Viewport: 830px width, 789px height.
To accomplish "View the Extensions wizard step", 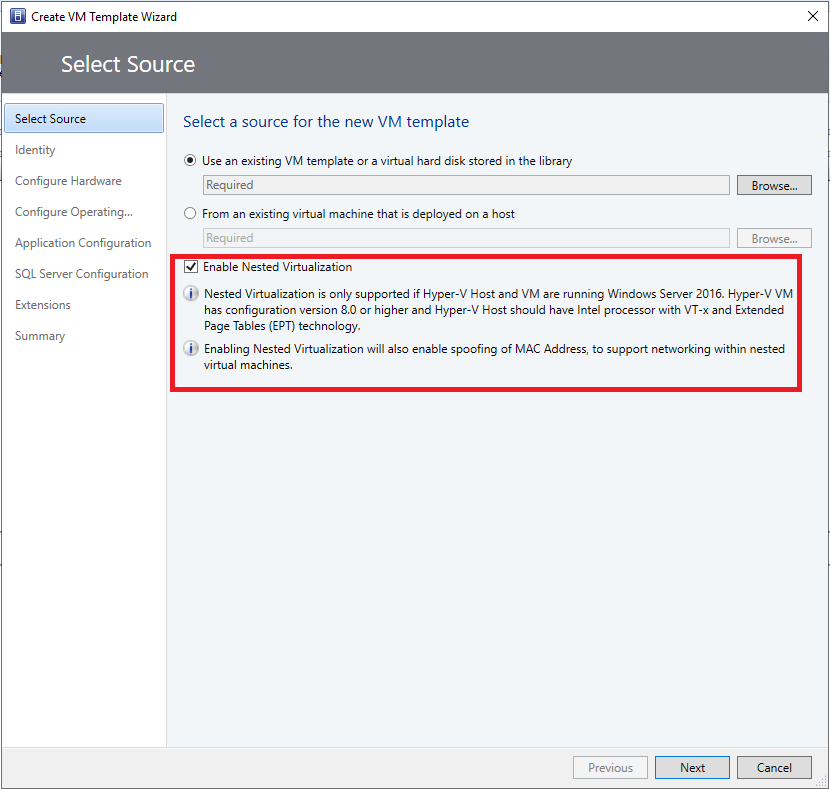I will pyautogui.click(x=42, y=305).
